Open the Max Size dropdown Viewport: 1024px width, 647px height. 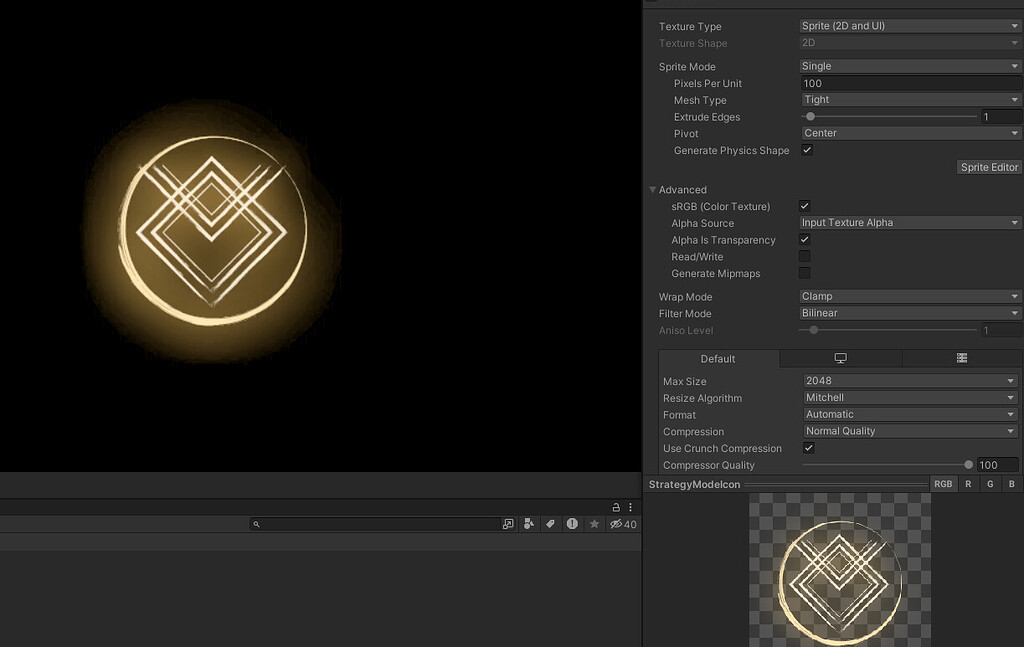(910, 381)
